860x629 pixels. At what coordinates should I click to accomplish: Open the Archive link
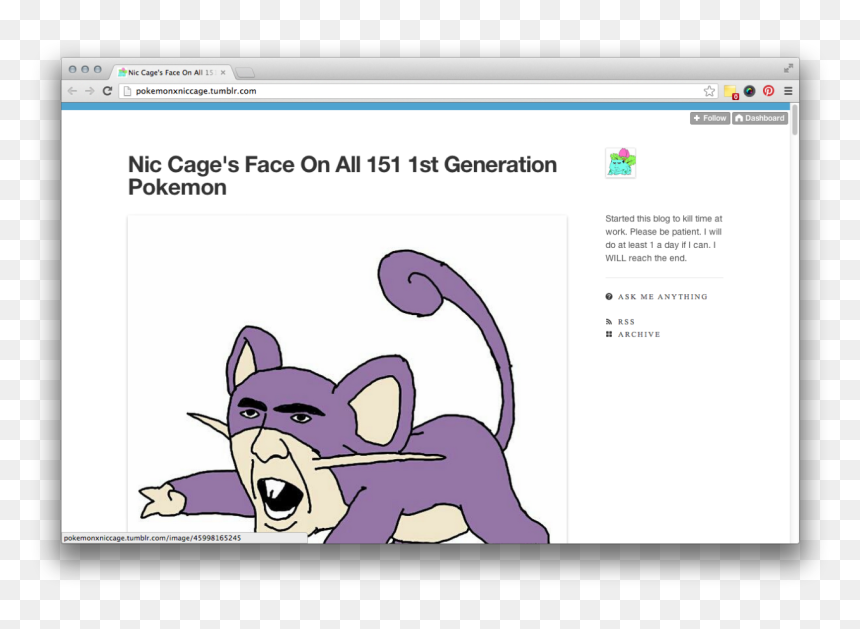click(x=638, y=335)
